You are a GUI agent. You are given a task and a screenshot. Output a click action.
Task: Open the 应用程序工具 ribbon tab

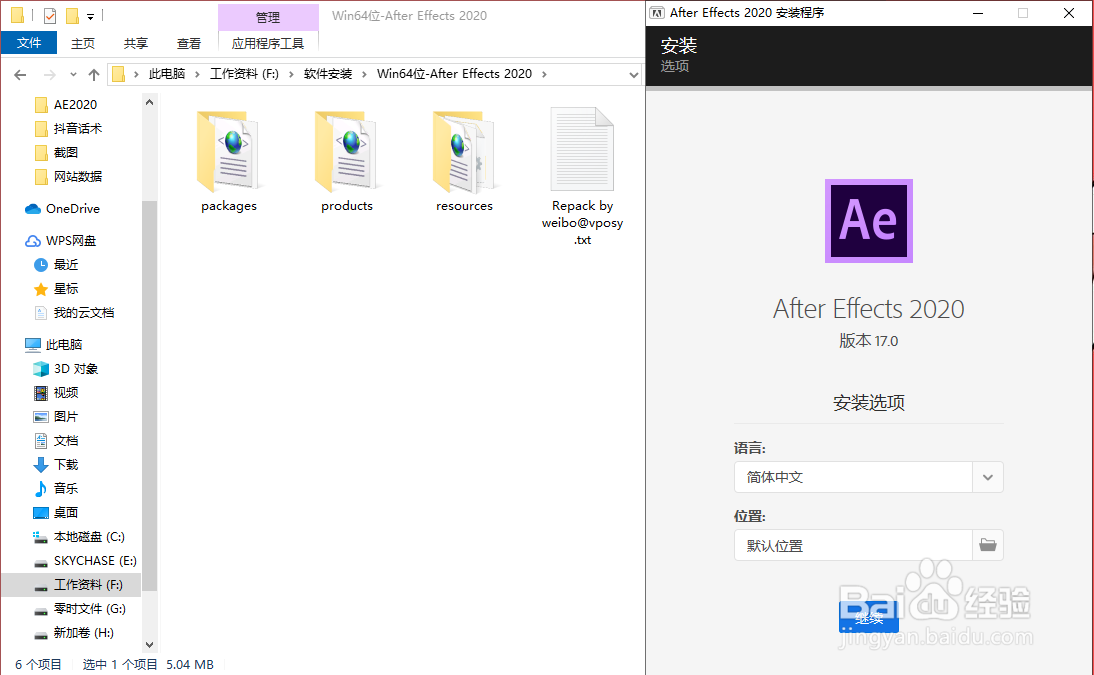pos(268,43)
